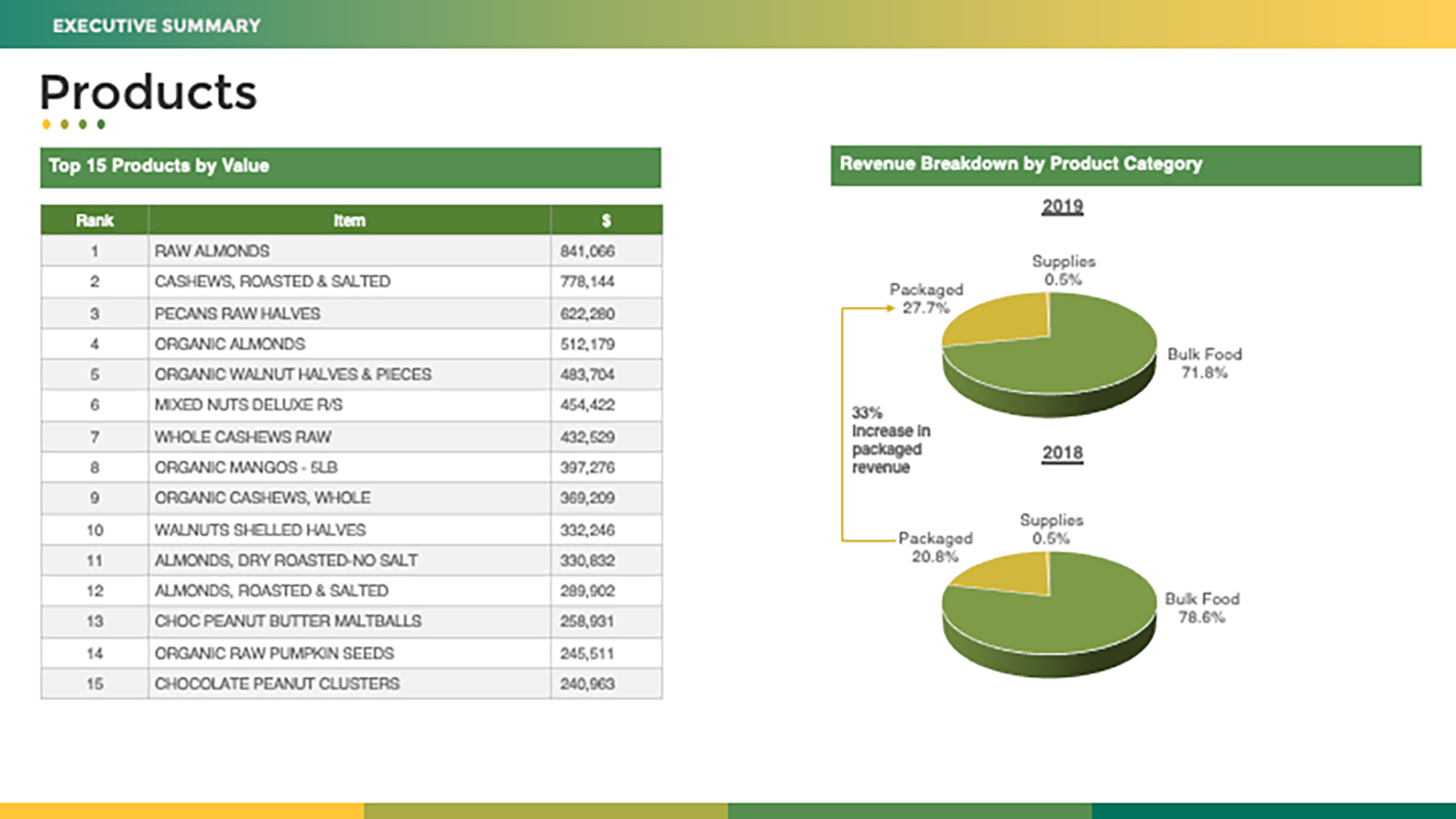
Task: Select the EXECUTIVE SUMMARY header text
Action: 156,26
